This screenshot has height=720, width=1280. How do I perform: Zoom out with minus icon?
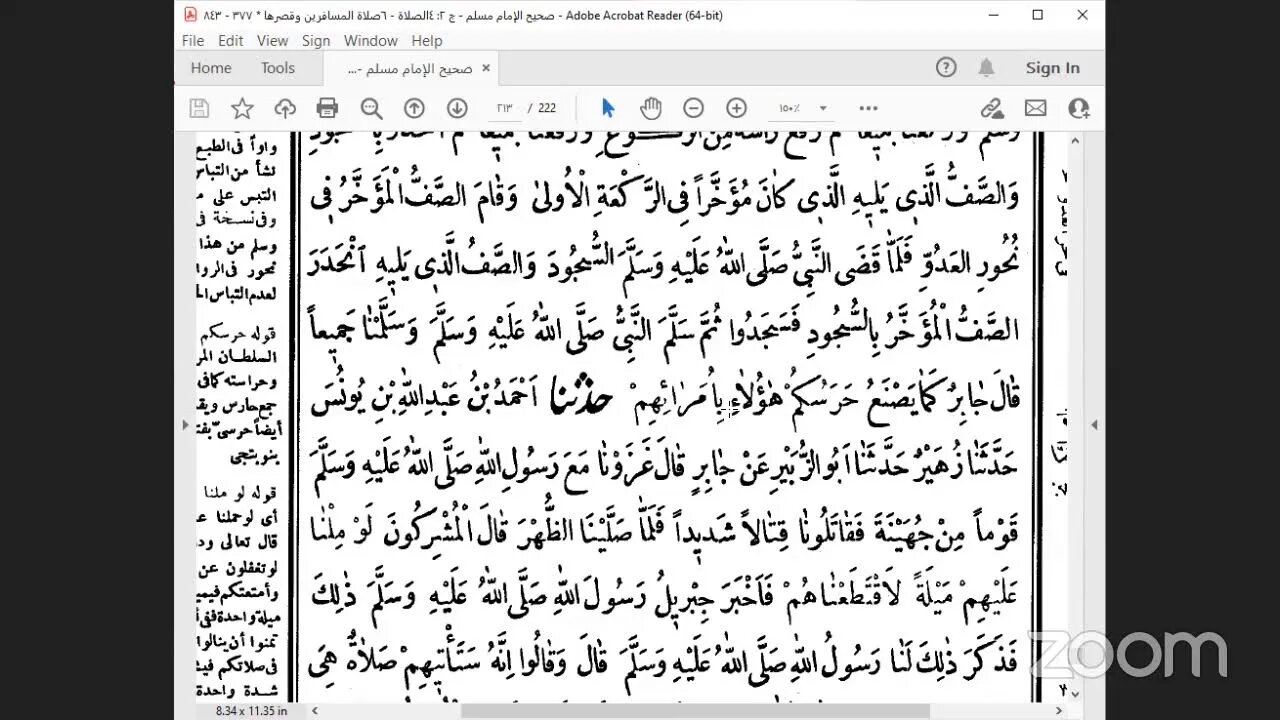point(693,108)
